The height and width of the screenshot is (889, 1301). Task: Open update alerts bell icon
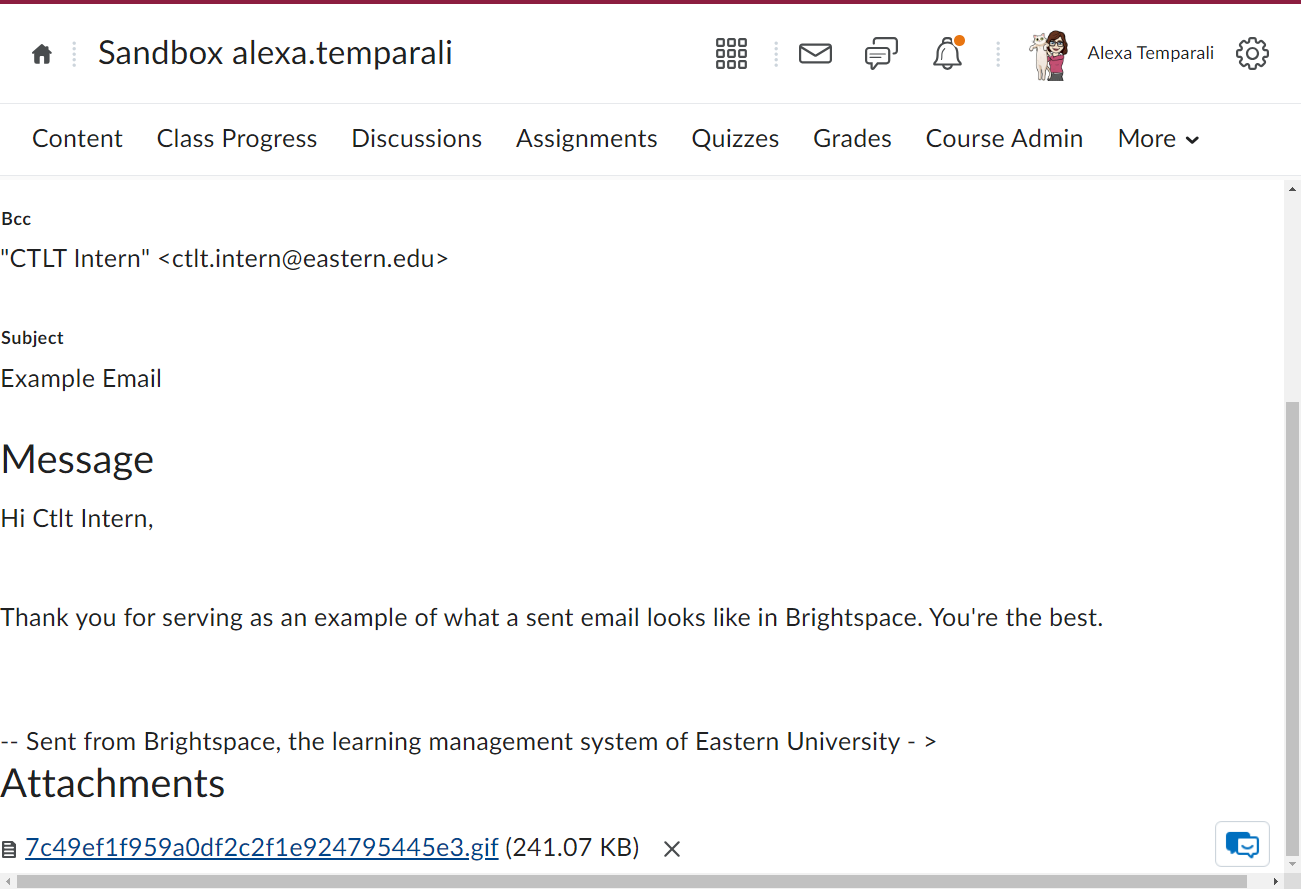pyautogui.click(x=947, y=53)
